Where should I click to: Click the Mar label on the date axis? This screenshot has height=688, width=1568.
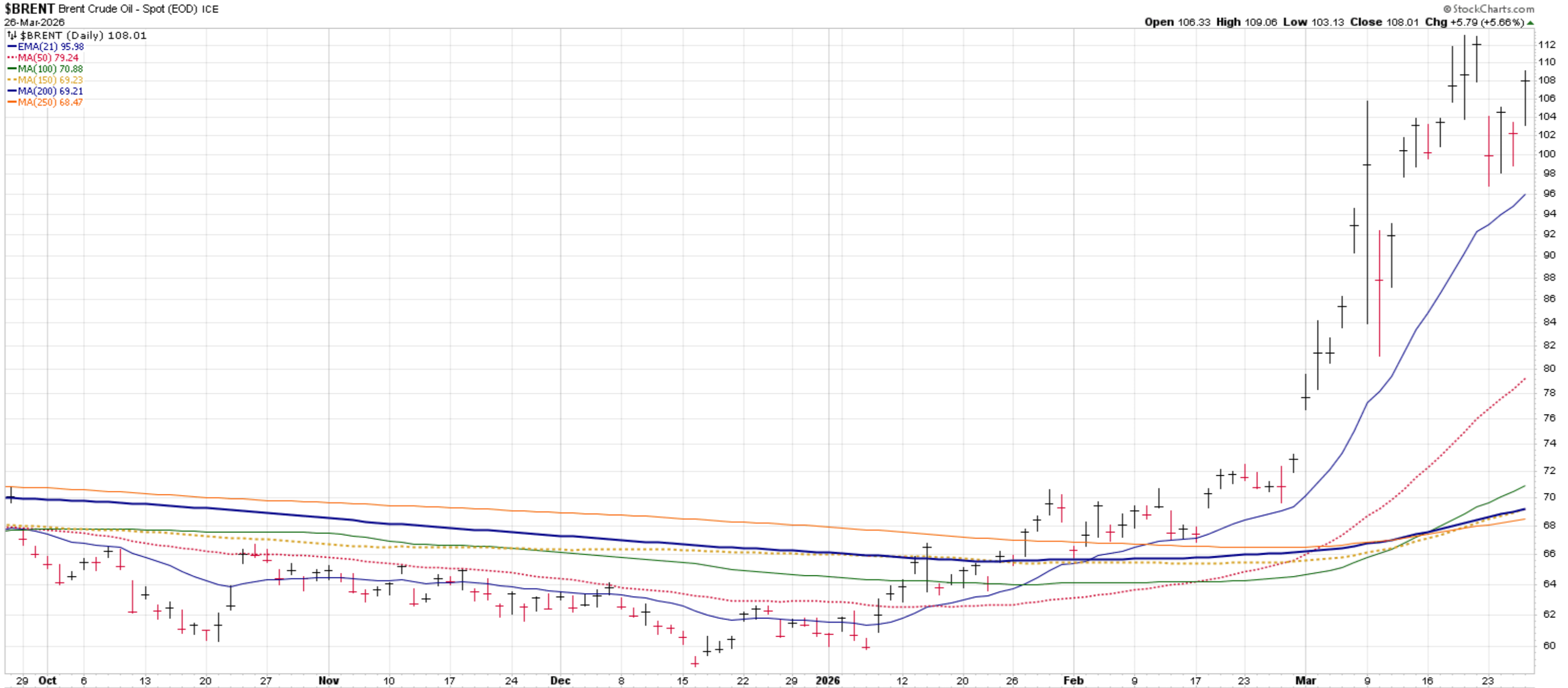pyautogui.click(x=1305, y=680)
